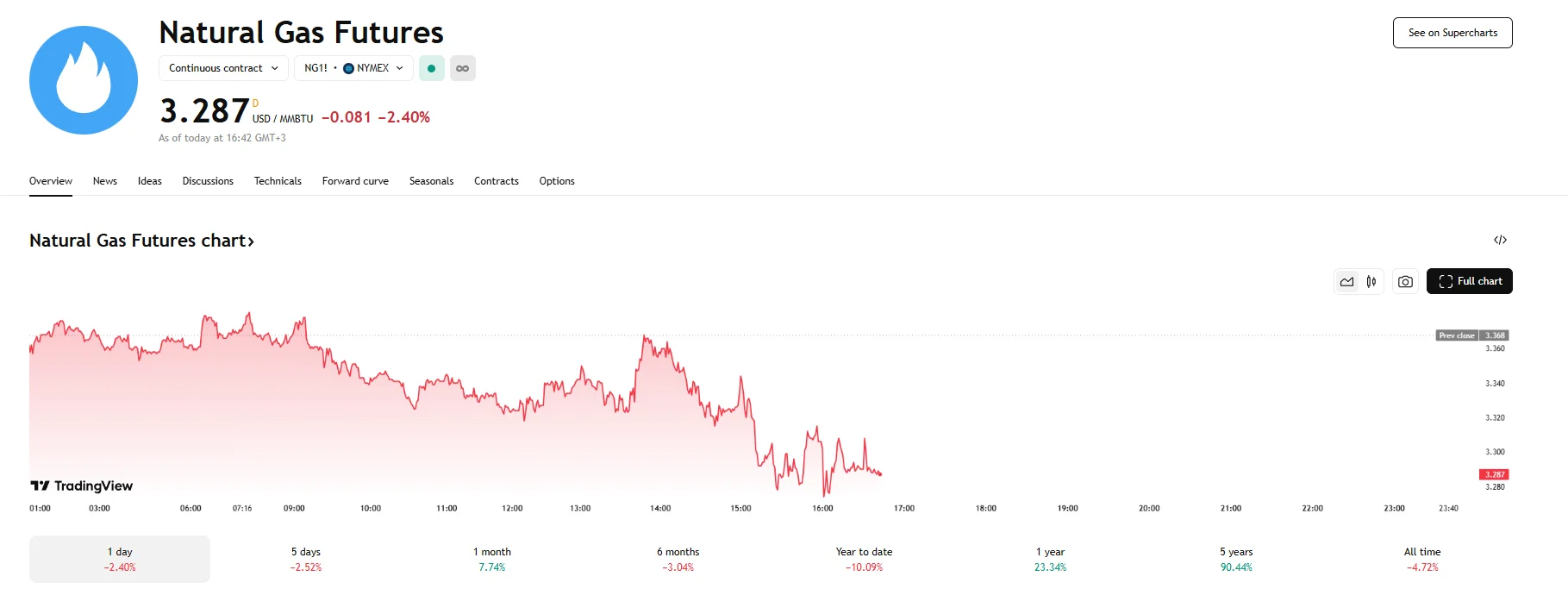Expand the Continuous contract dropdown
Image resolution: width=1568 pixels, height=589 pixels.
pos(223,68)
